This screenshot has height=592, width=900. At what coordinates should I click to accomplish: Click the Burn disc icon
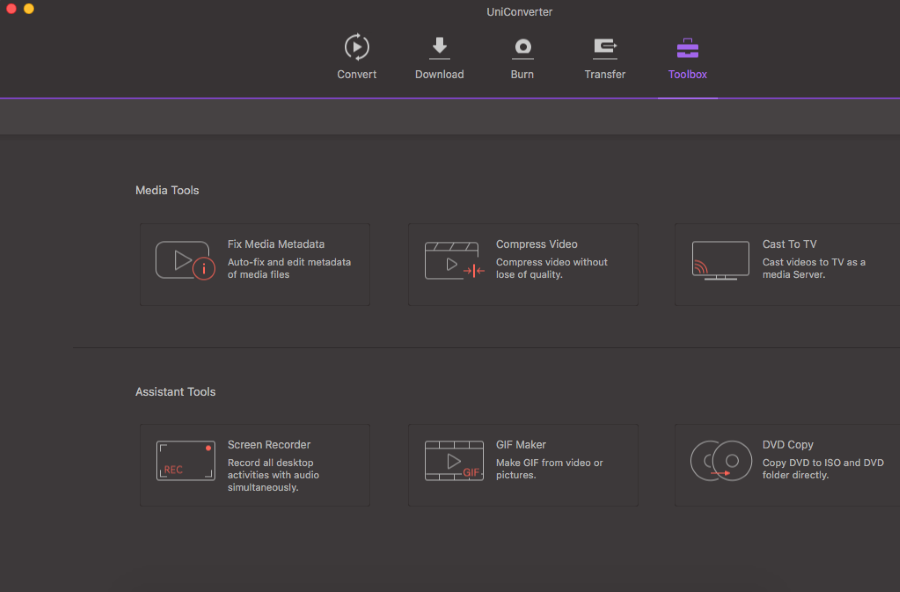[x=522, y=47]
